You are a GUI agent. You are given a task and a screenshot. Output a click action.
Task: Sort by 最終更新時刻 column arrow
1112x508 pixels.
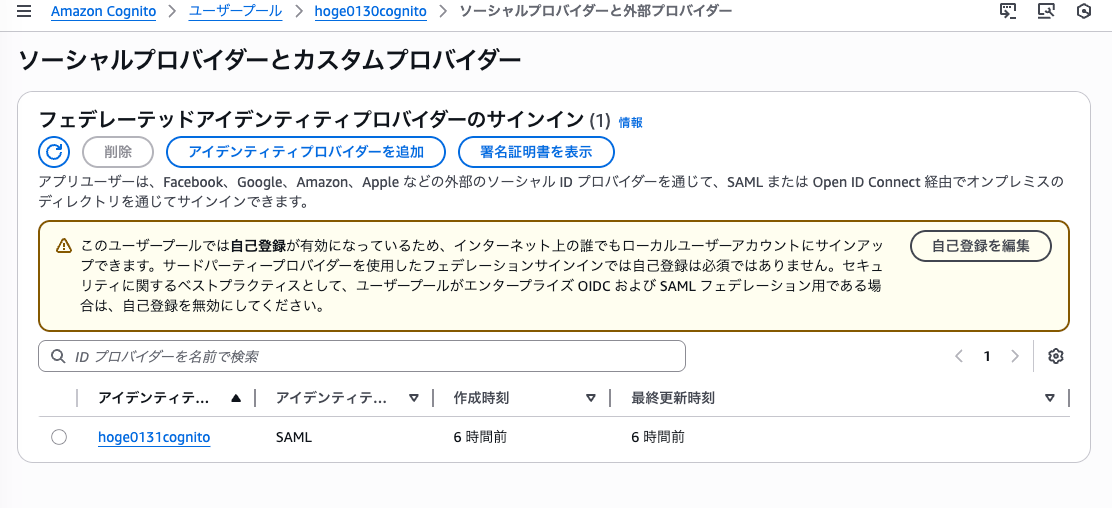[x=1049, y=398]
